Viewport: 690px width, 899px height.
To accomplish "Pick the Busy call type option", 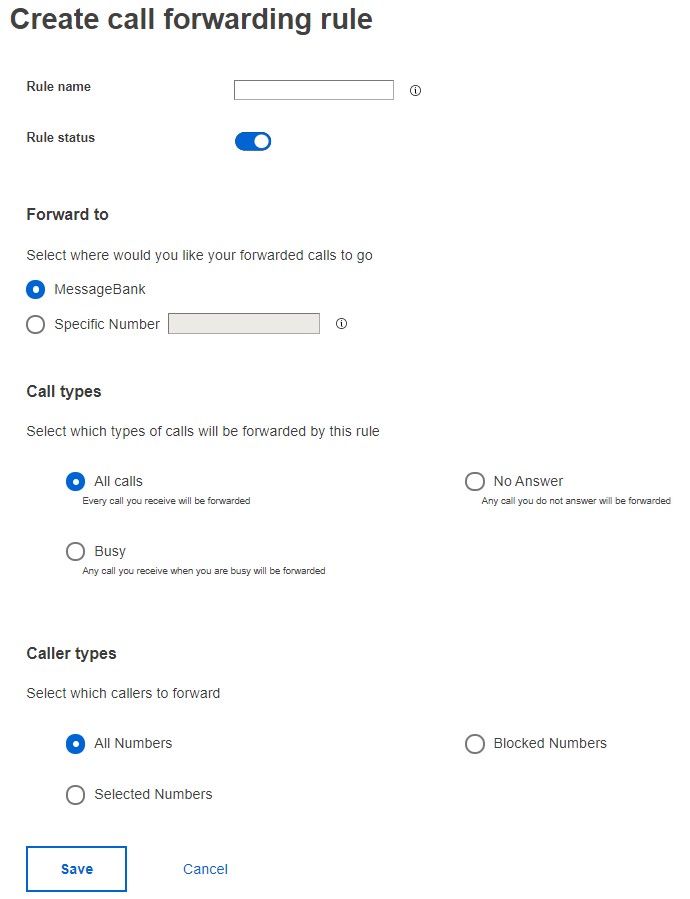I will coord(75,551).
